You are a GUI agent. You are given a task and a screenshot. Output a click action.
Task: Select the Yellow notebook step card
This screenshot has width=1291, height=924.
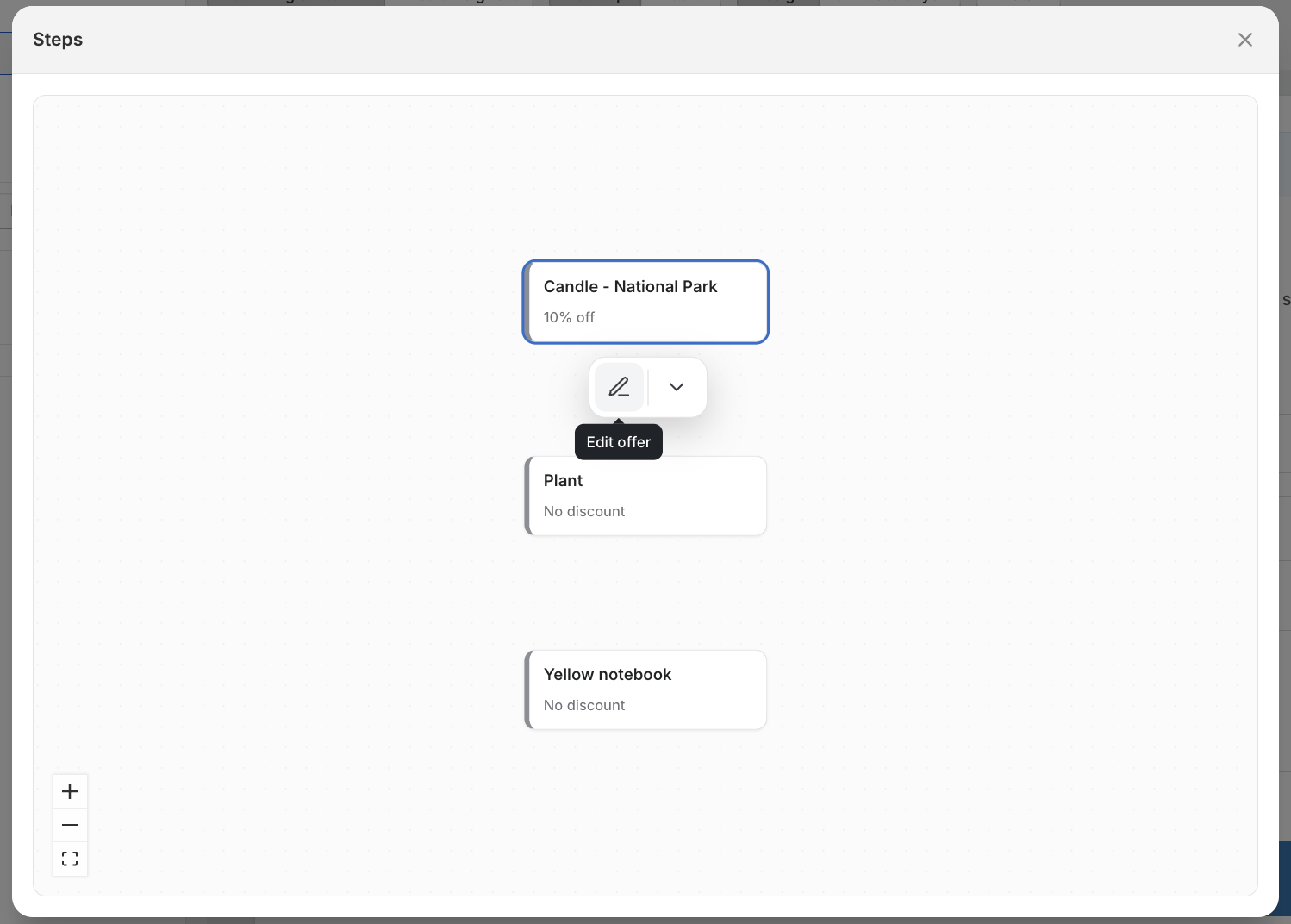(x=645, y=690)
